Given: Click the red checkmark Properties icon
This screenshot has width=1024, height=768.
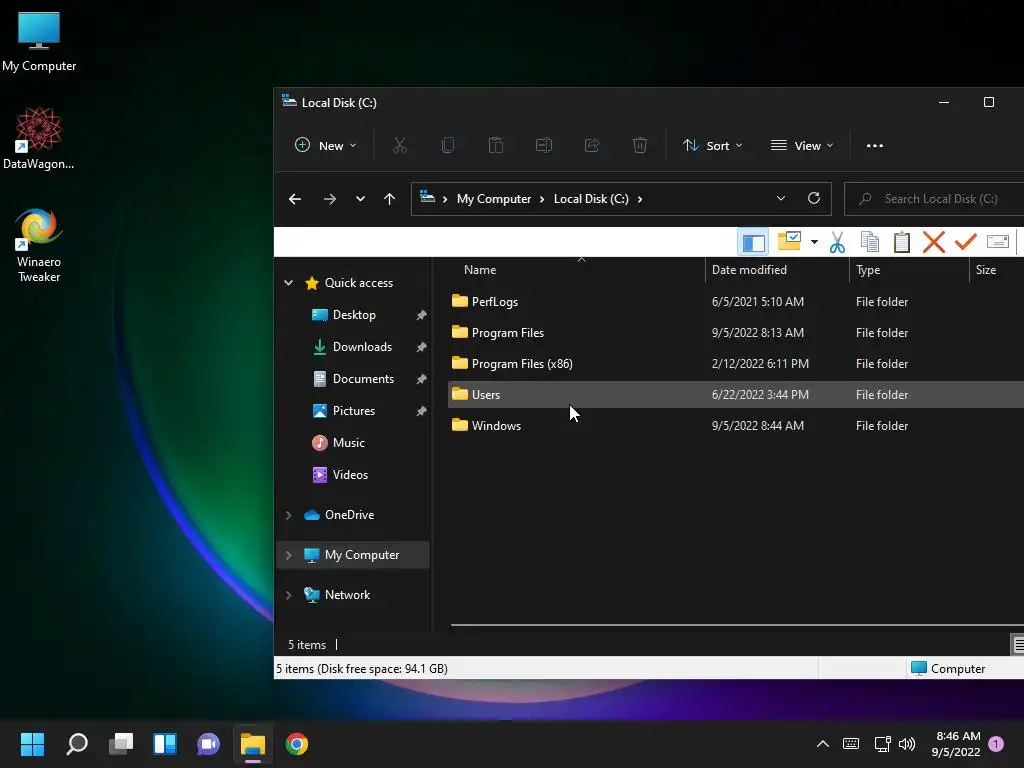Looking at the screenshot, I should coord(965,242).
